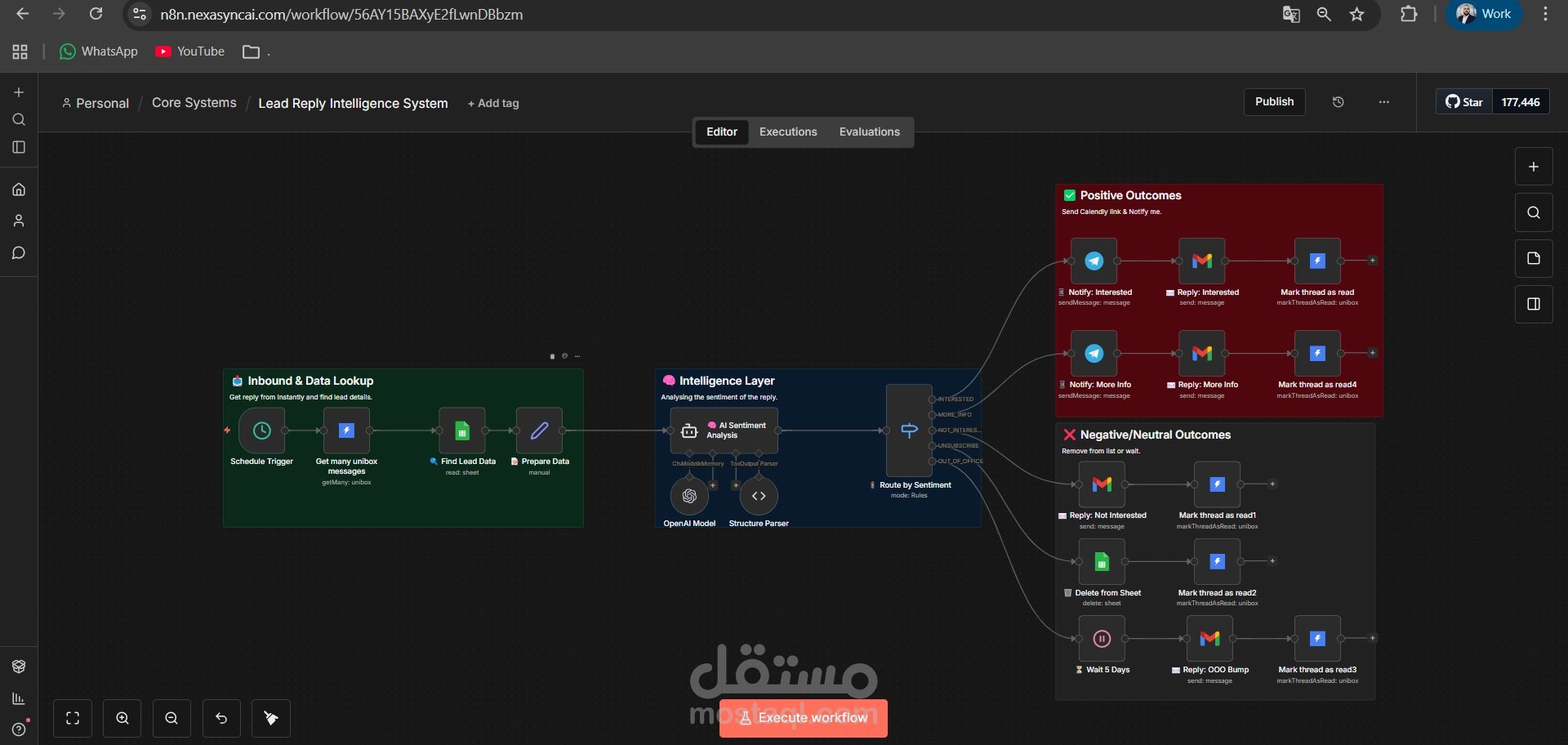The width and height of the screenshot is (1568, 745).
Task: Toggle the left sidebar panel
Action: (x=19, y=147)
